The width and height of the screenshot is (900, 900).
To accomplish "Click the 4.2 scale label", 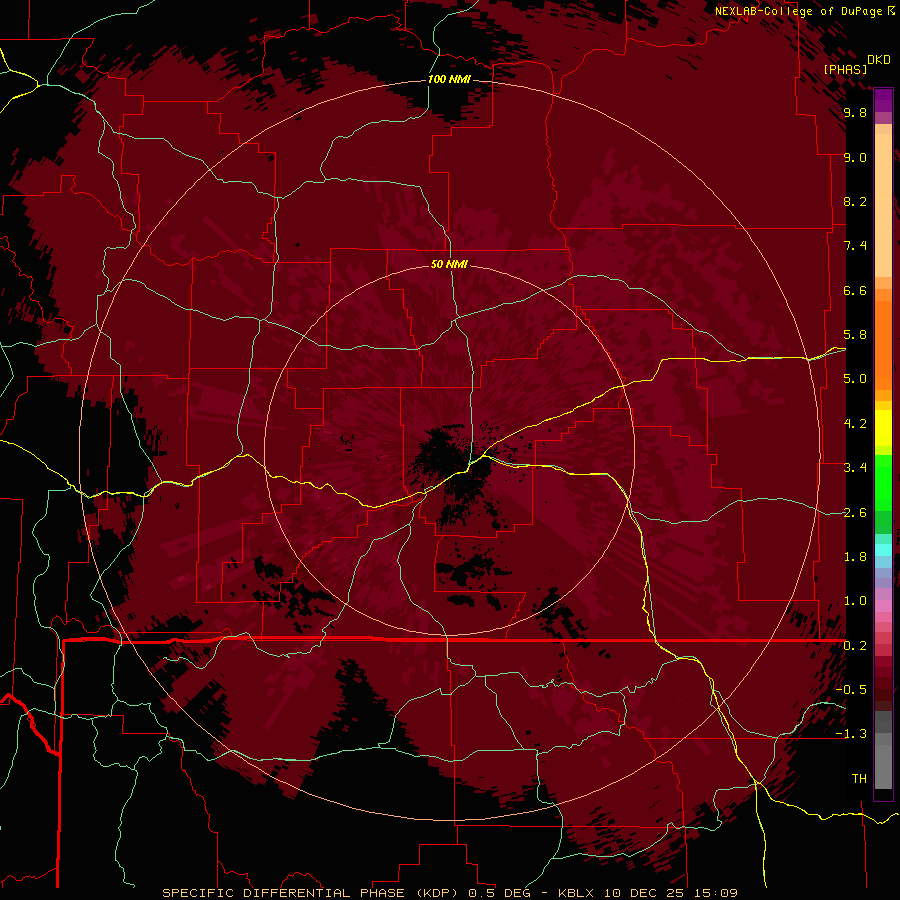I will pyautogui.click(x=855, y=424).
